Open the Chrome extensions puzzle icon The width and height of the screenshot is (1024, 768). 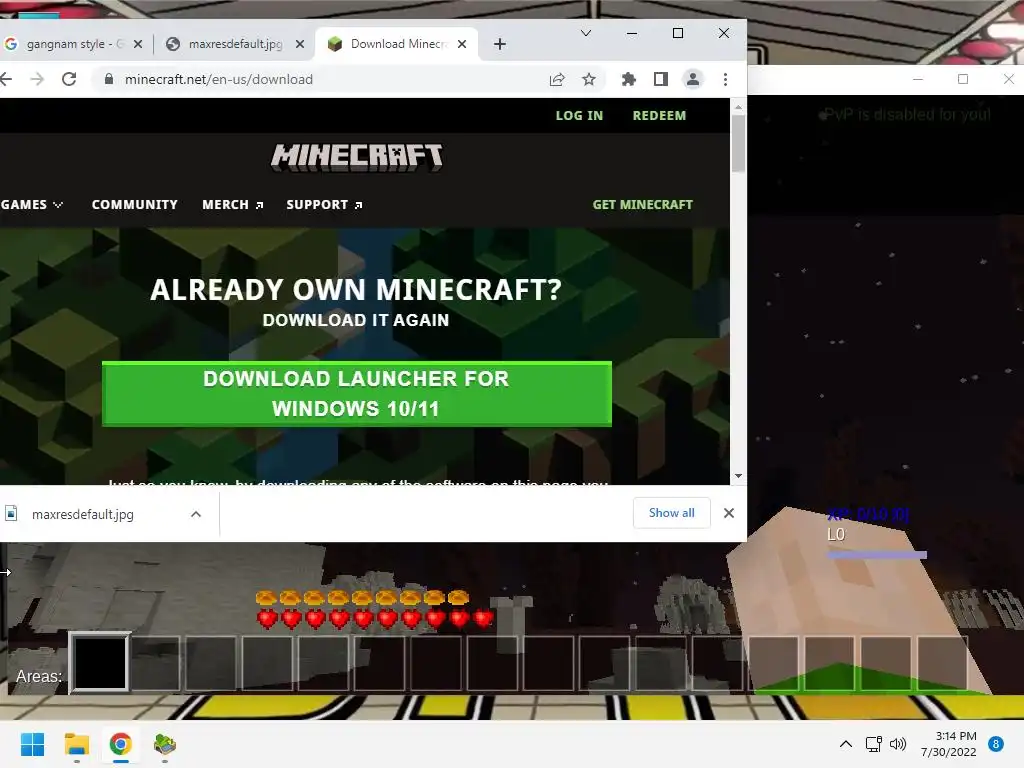point(628,79)
